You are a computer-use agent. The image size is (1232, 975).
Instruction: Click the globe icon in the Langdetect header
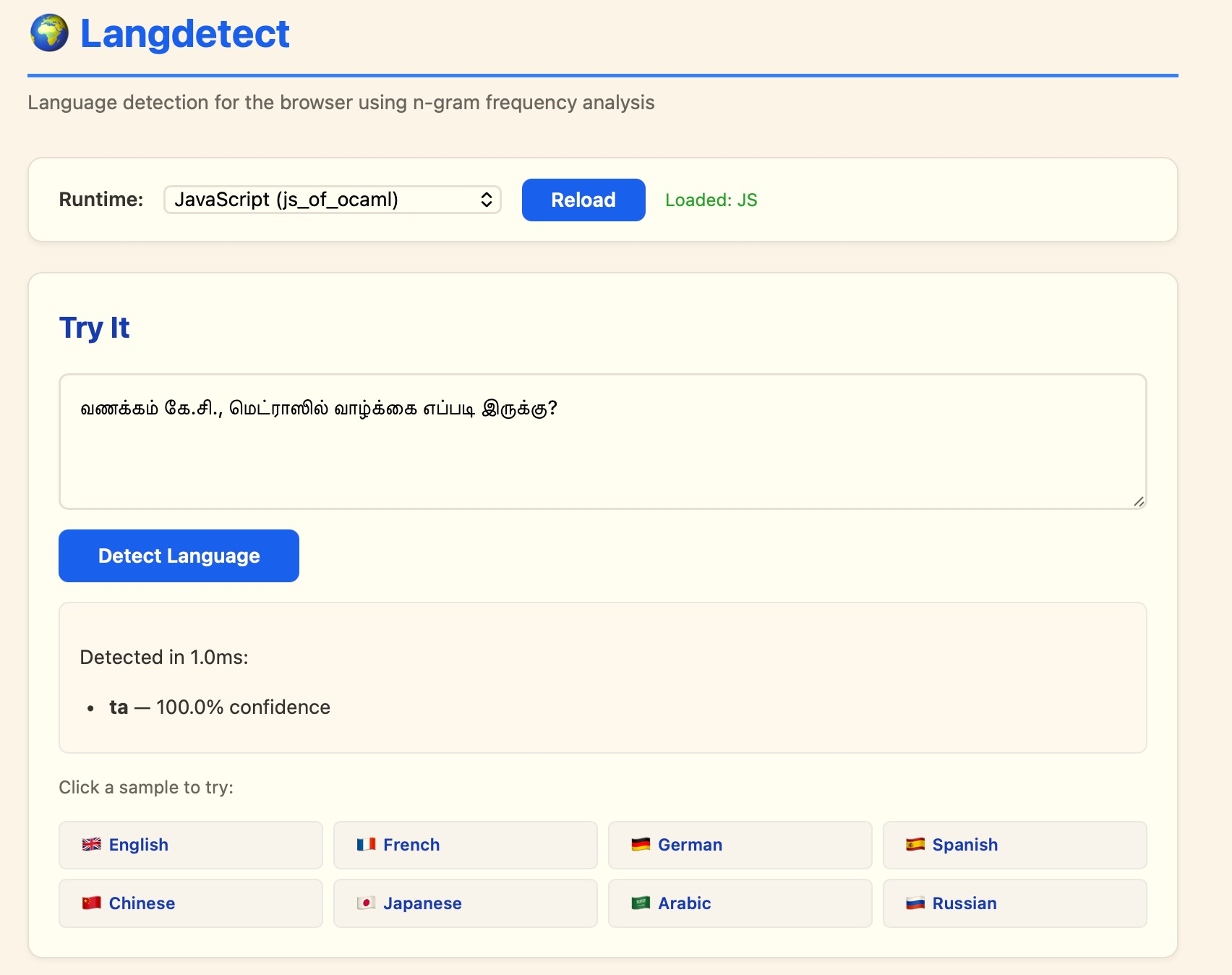pos(48,33)
